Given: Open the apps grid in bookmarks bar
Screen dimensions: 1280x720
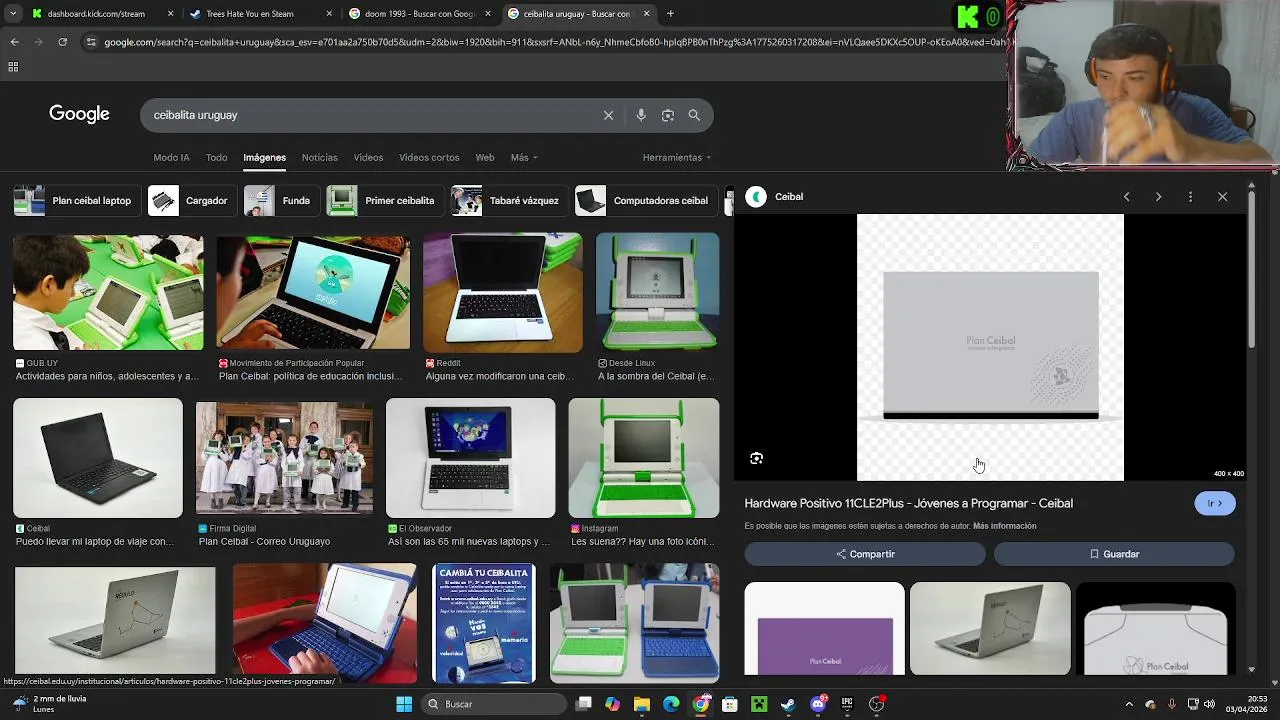Looking at the screenshot, I should tap(13, 67).
